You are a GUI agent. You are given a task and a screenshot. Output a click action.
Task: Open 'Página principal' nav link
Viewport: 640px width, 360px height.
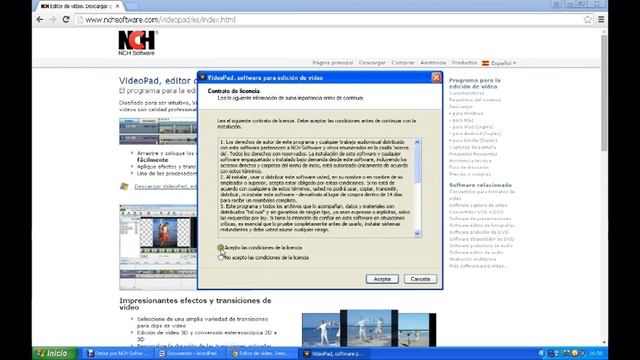[x=333, y=63]
